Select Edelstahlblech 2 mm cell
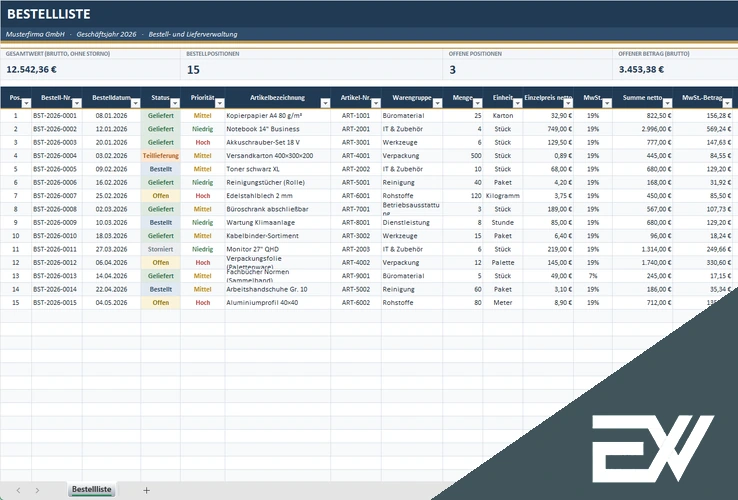738x500 pixels. tap(278, 195)
